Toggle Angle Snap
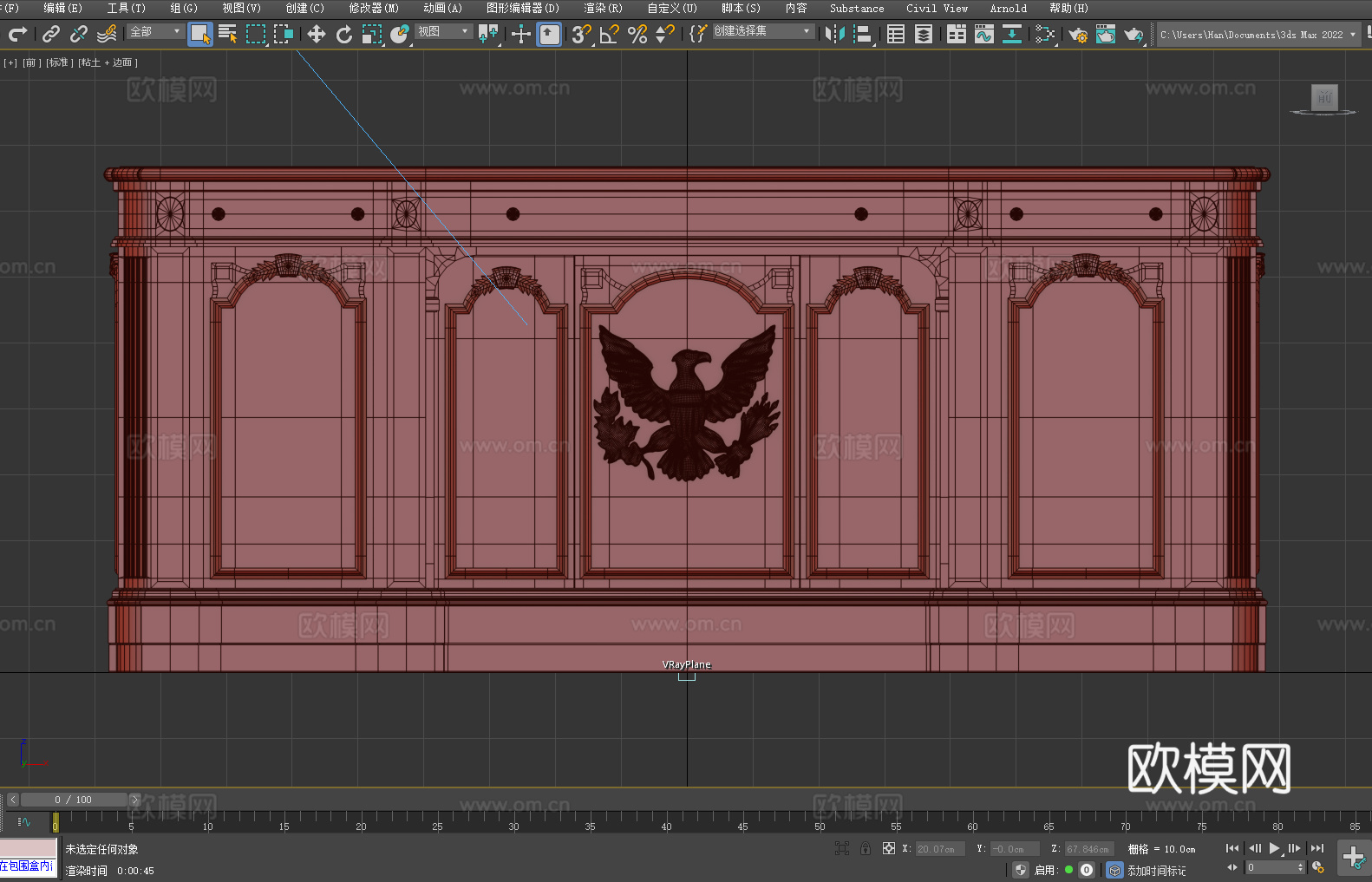 tap(610, 34)
